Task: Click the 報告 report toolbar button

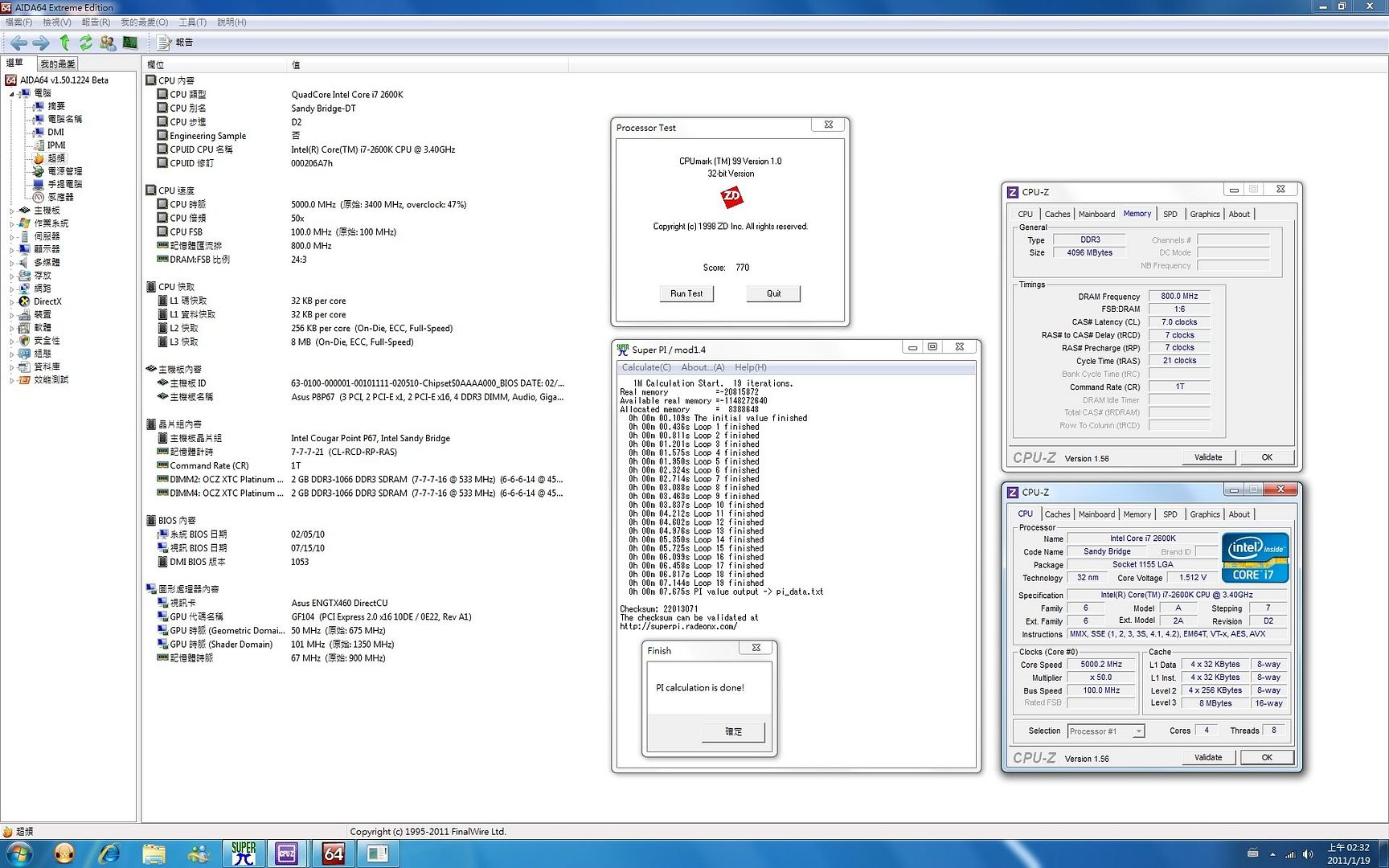Action: point(175,43)
